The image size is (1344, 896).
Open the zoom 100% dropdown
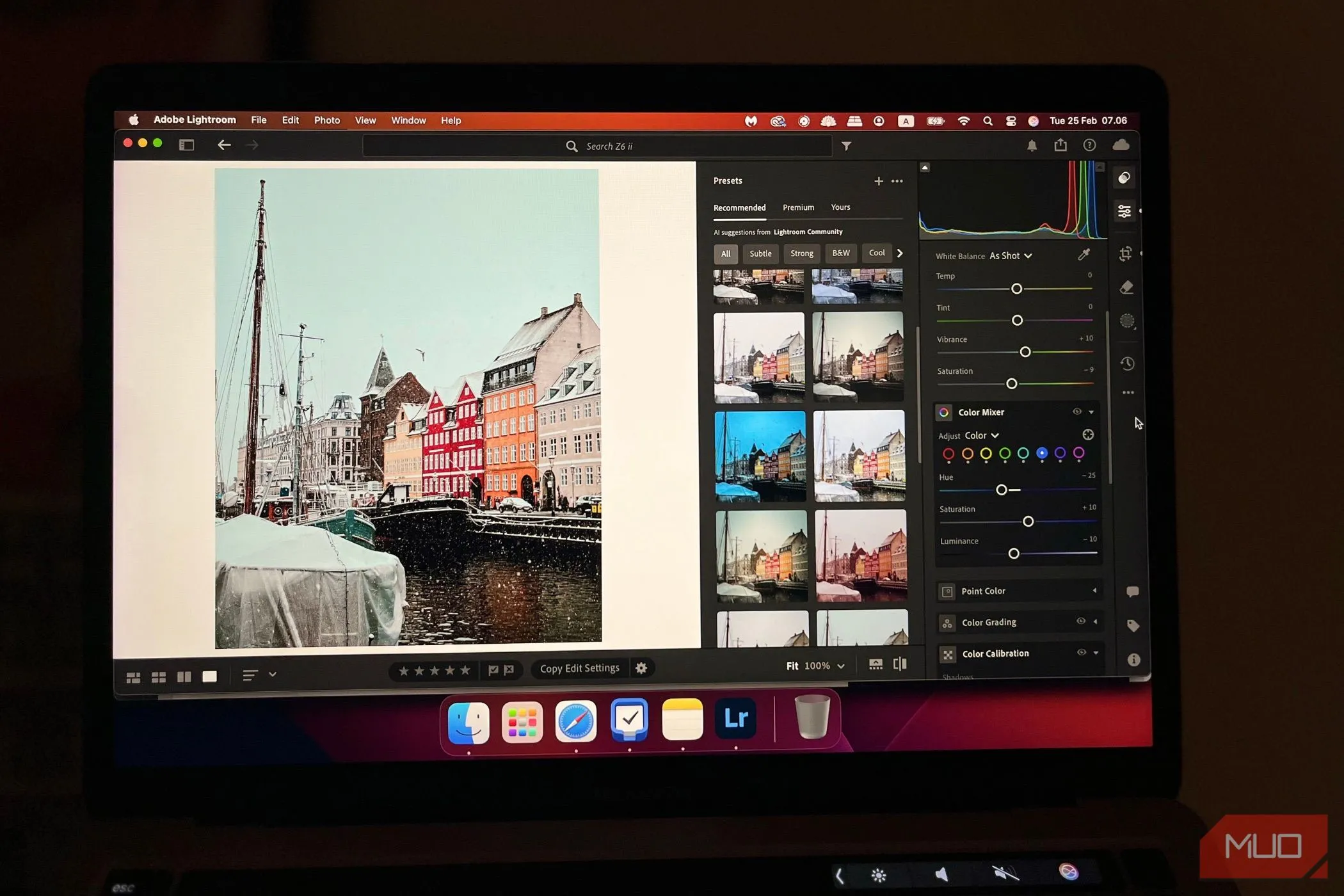[x=824, y=666]
